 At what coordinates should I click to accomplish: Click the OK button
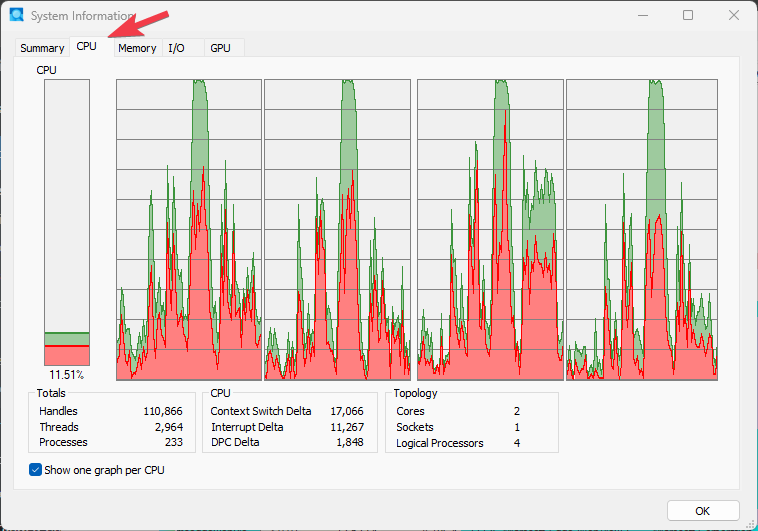click(x=703, y=511)
